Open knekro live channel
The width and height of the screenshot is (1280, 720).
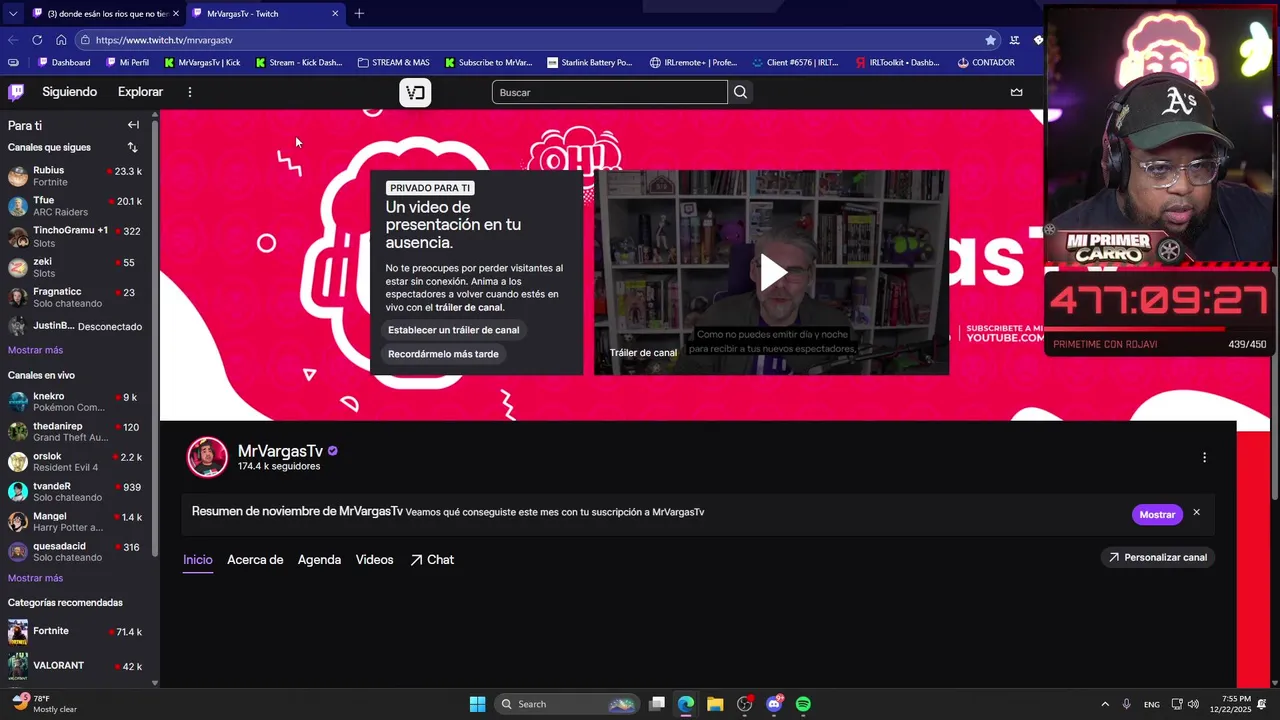[x=78, y=401]
